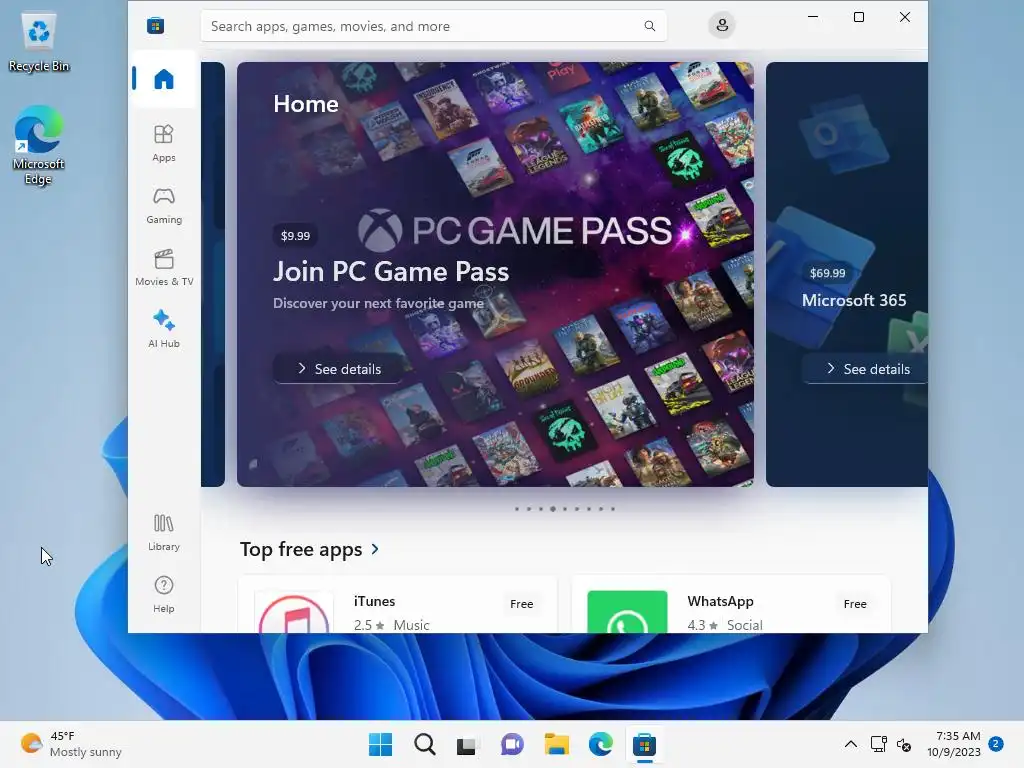
Task: Open the user account profile icon
Action: pyautogui.click(x=722, y=25)
